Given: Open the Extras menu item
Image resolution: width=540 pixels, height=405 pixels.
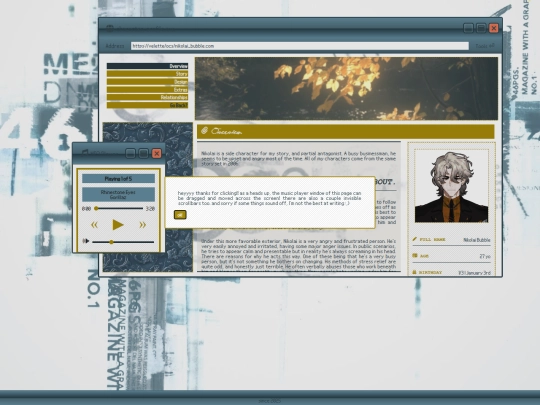Looking at the screenshot, I should 147,90.
